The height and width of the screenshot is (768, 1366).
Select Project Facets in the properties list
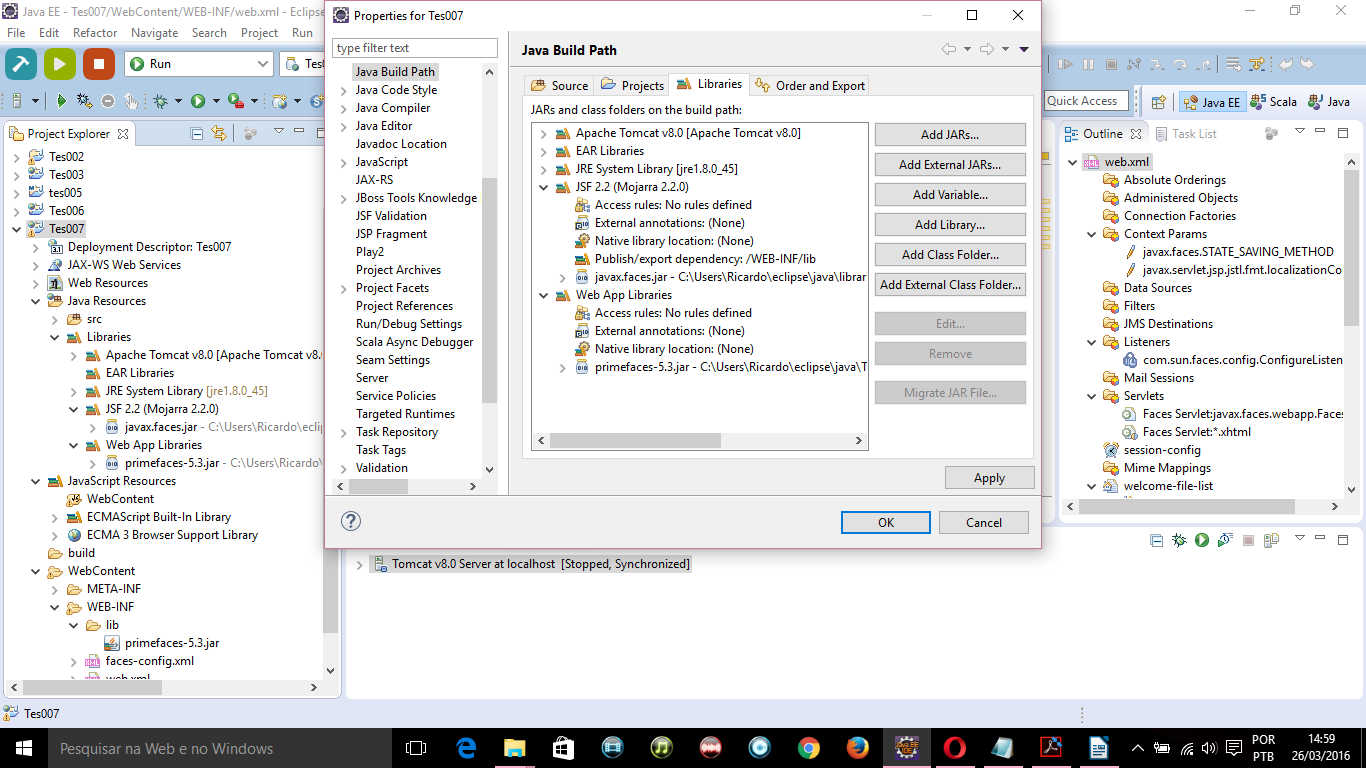pos(392,288)
